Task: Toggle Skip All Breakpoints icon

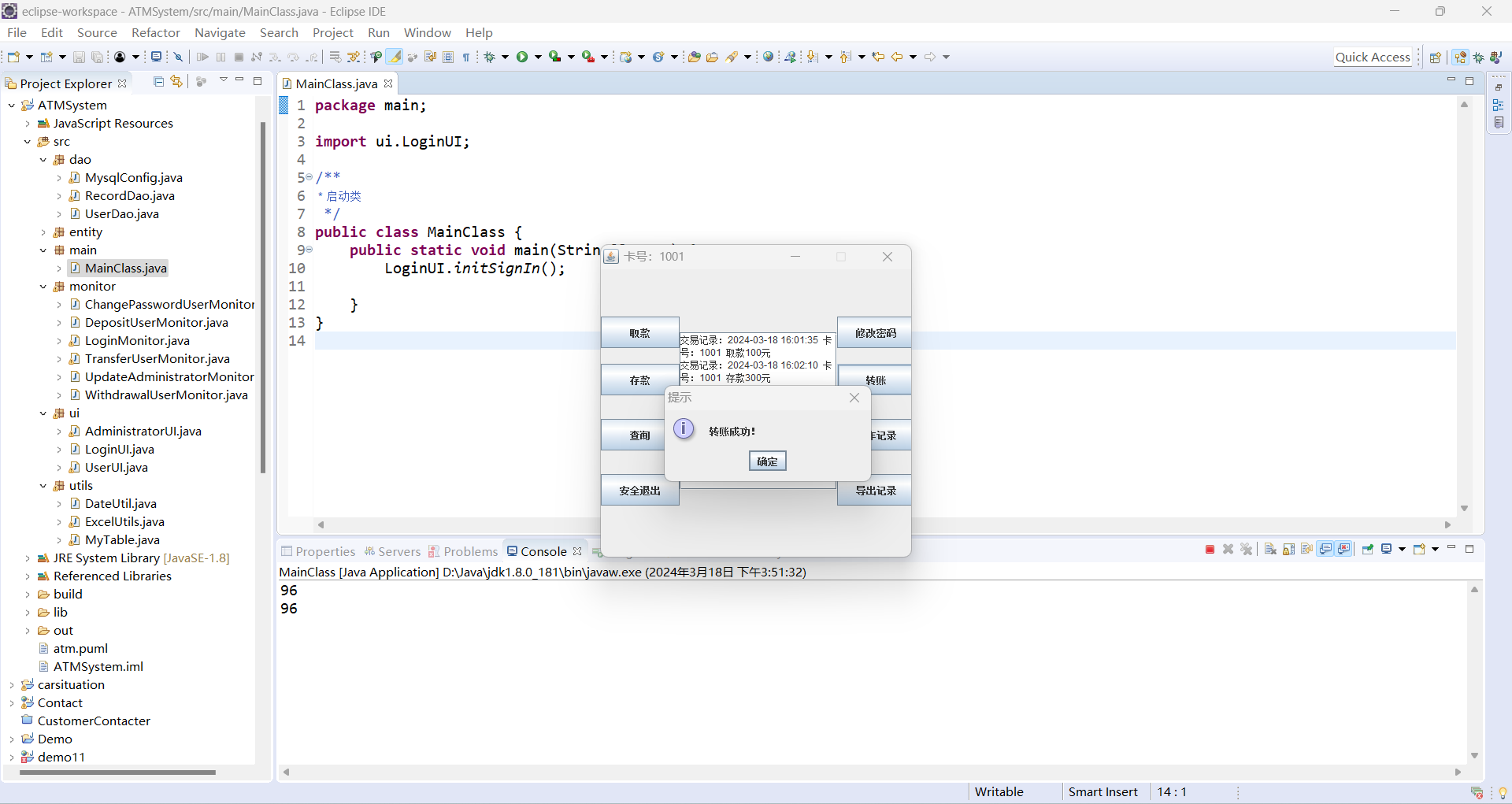Action: 179,57
